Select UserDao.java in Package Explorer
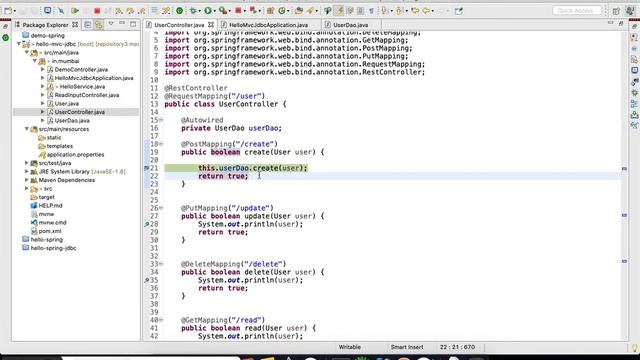 [x=72, y=120]
